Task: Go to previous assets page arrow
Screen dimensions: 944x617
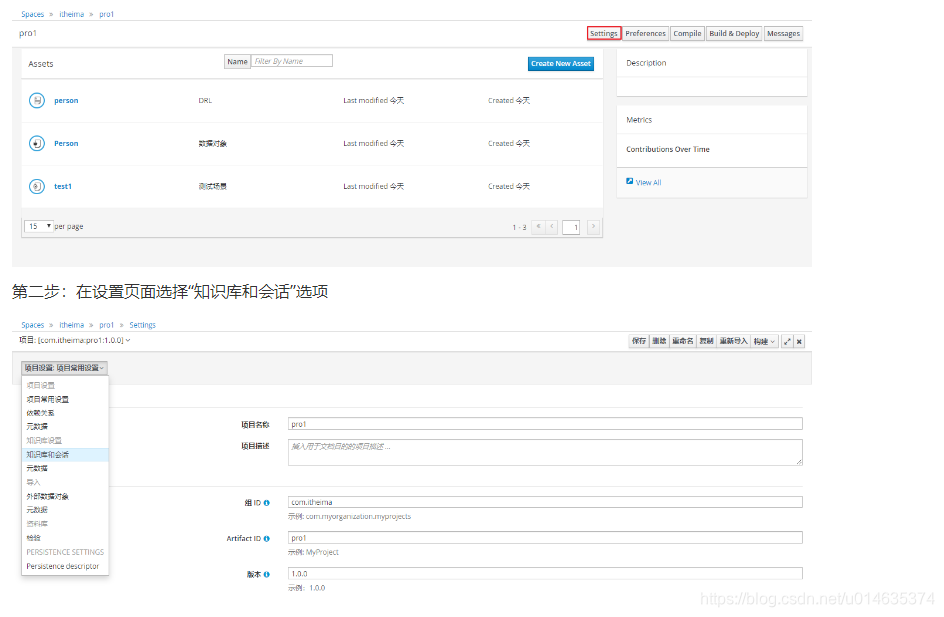Action: tap(551, 226)
